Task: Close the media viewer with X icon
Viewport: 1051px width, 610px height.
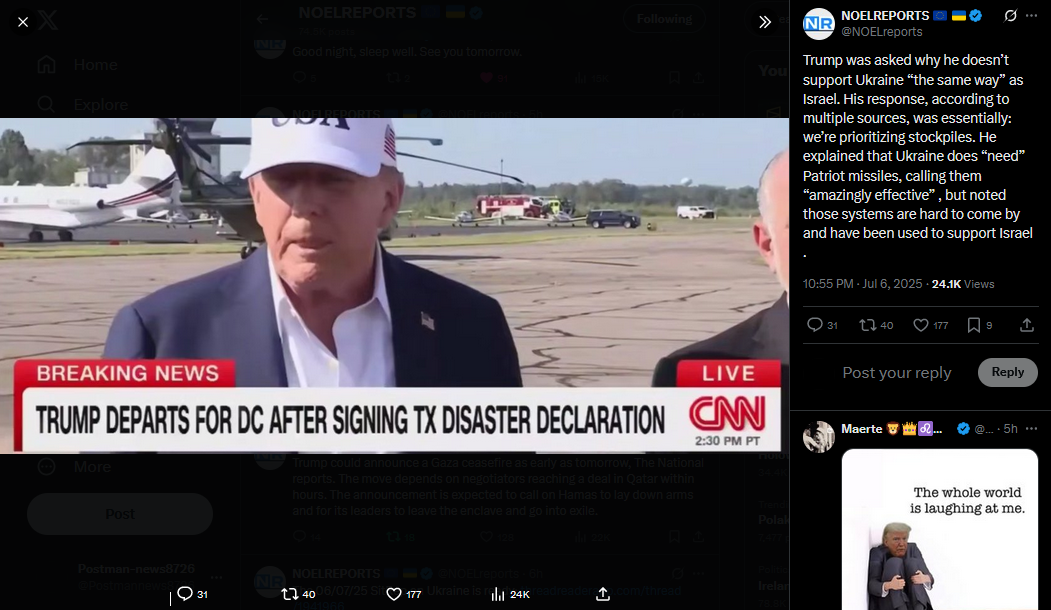Action: click(x=23, y=22)
